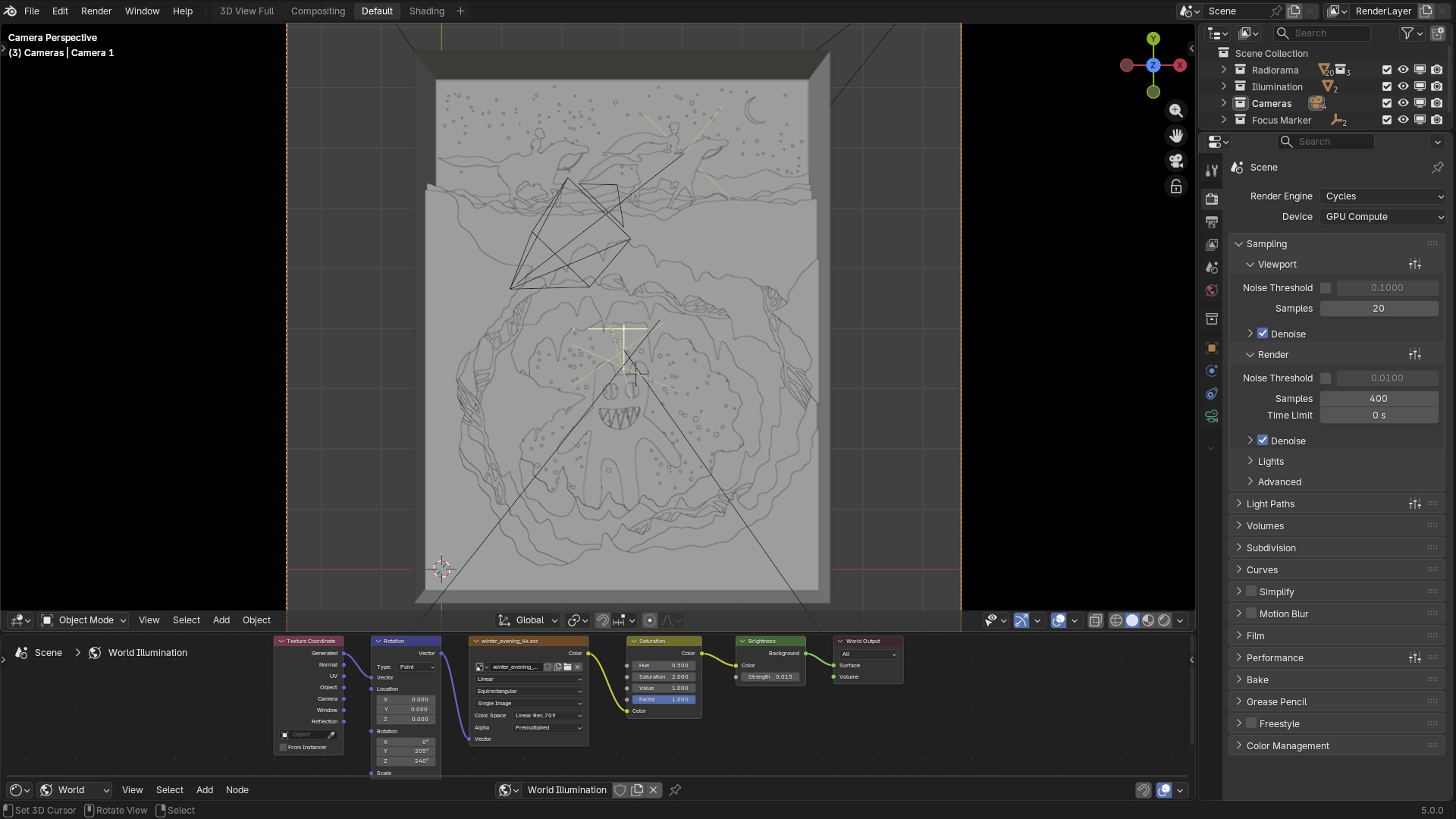The height and width of the screenshot is (819, 1456).
Task: Hide the Radiorama collection in viewport
Action: point(1403,70)
